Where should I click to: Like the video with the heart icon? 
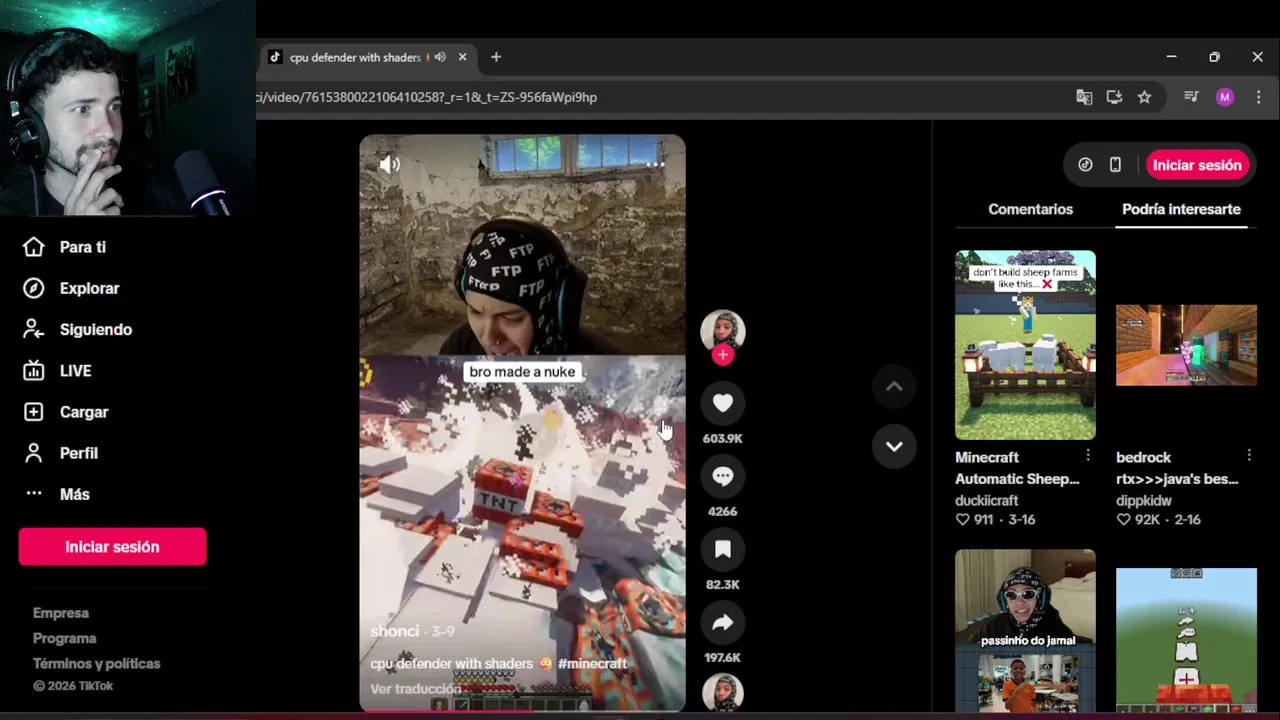click(x=723, y=403)
